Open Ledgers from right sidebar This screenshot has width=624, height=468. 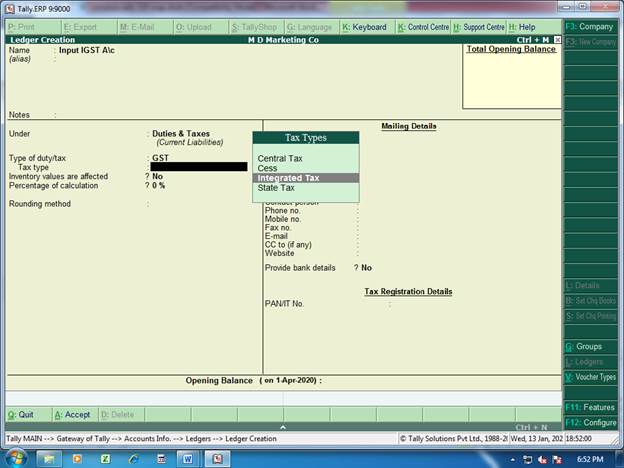coord(591,362)
